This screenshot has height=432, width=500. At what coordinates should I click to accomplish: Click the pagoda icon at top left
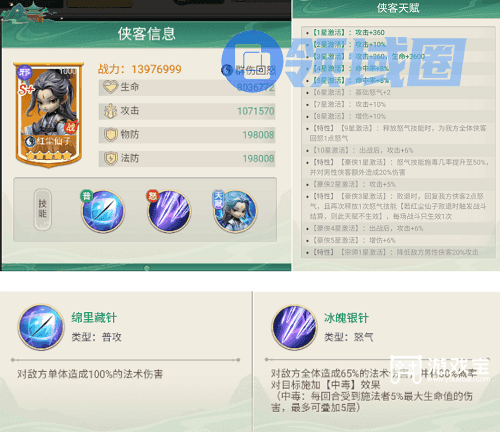click(32, 12)
